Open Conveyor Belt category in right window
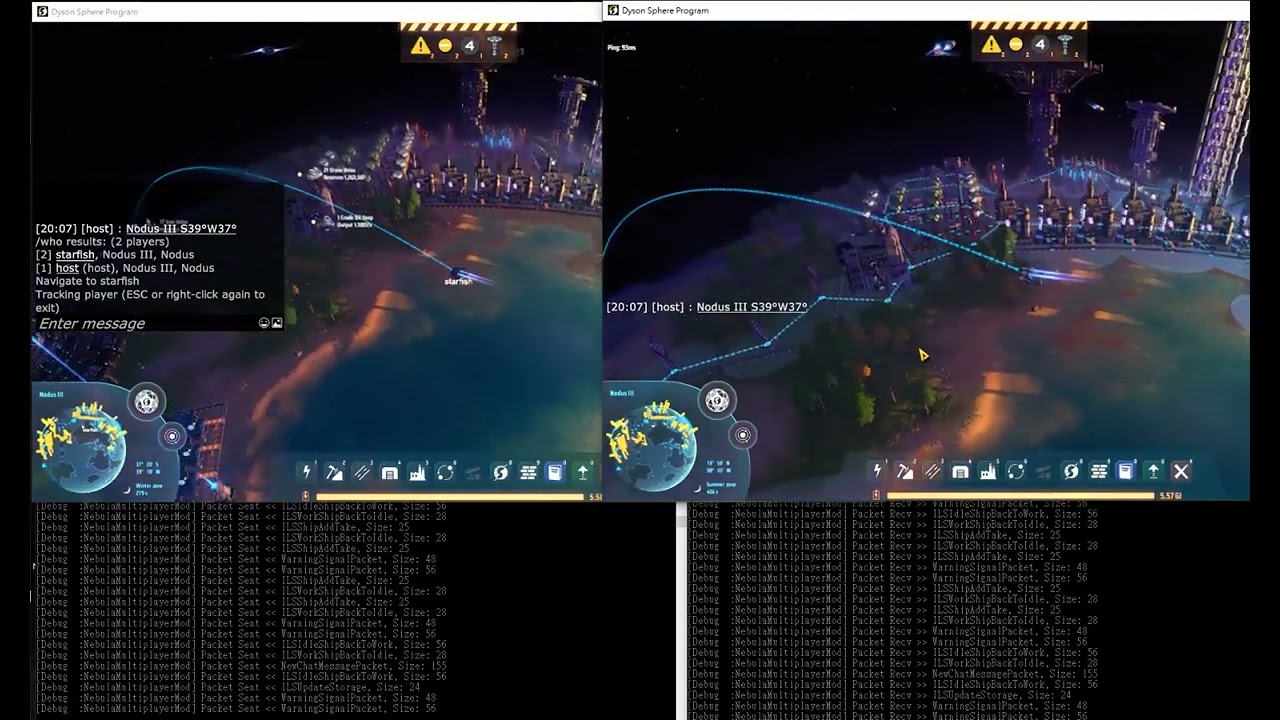Screen dimensions: 1280x720 pos(933,471)
